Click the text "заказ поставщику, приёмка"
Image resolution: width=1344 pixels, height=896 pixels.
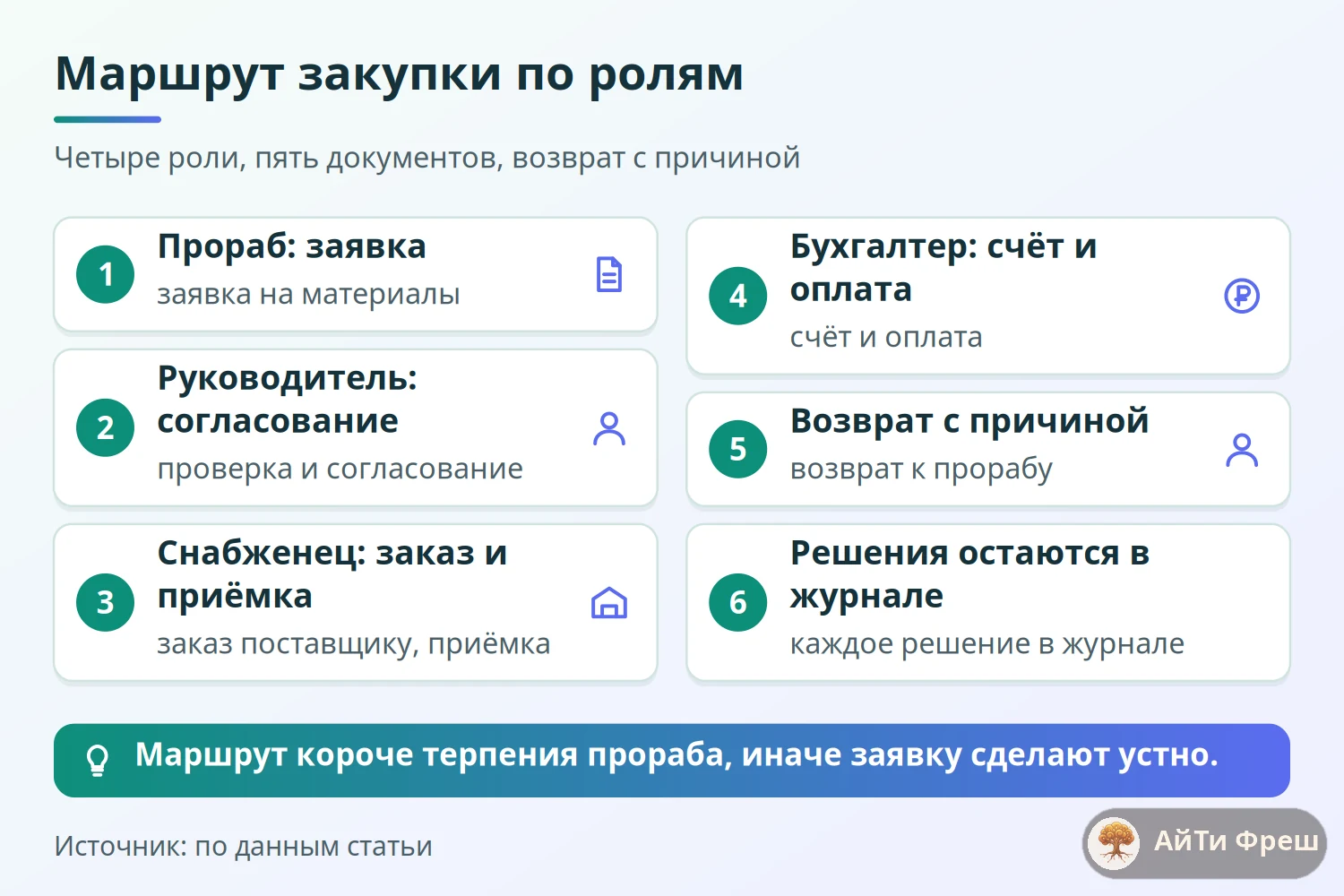tap(354, 644)
